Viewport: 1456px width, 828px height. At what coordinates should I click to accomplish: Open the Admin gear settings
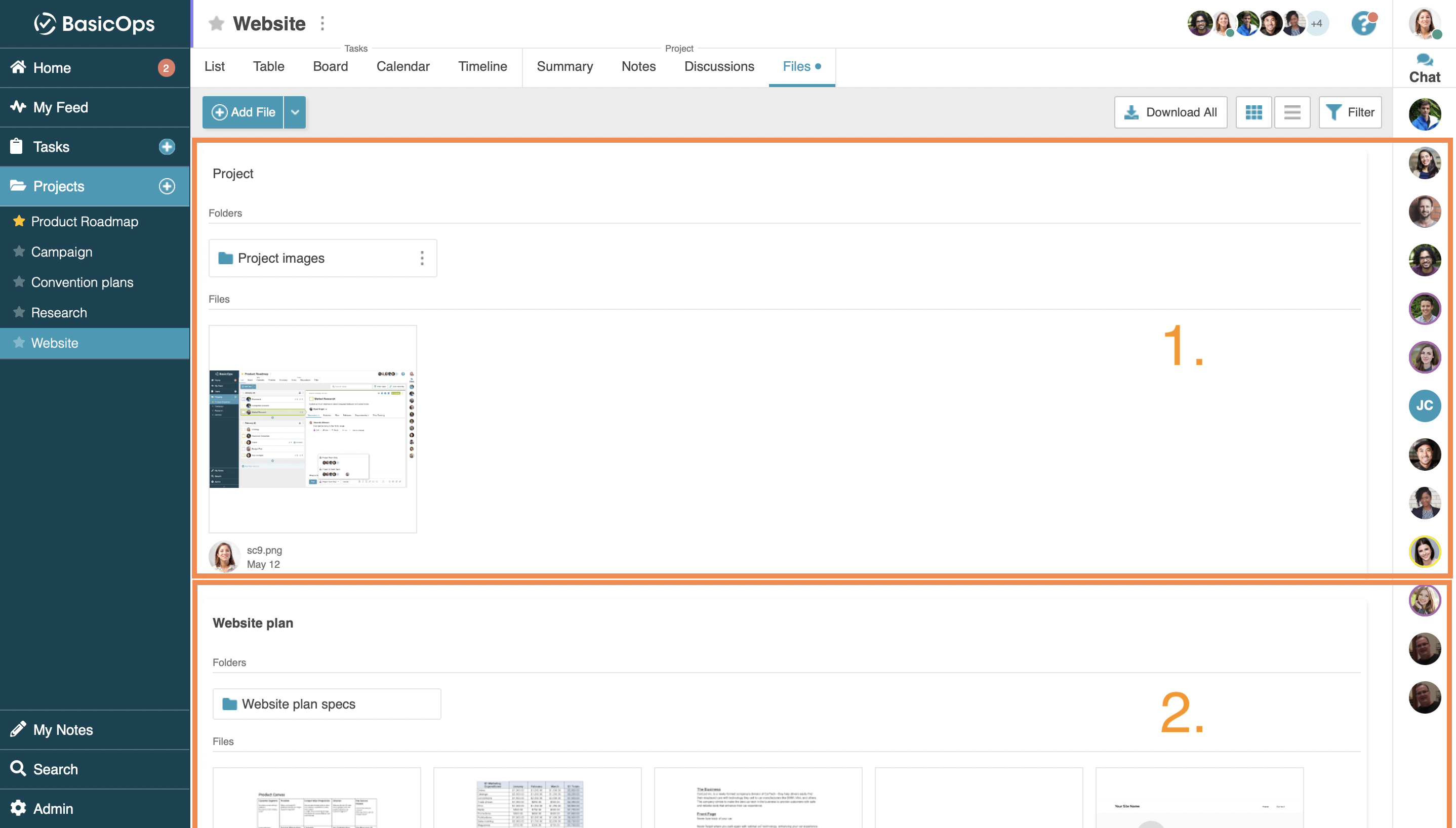click(94, 808)
